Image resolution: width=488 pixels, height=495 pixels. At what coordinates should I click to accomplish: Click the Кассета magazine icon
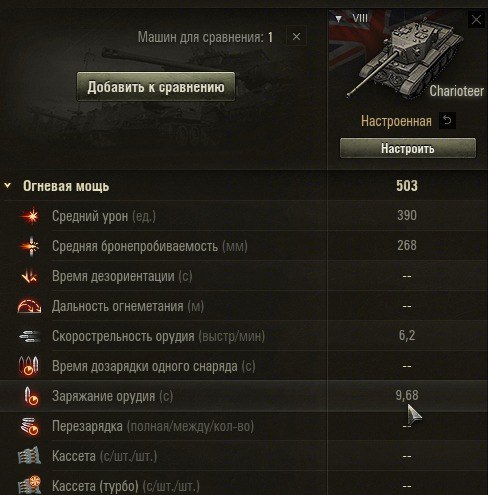tap(29, 456)
